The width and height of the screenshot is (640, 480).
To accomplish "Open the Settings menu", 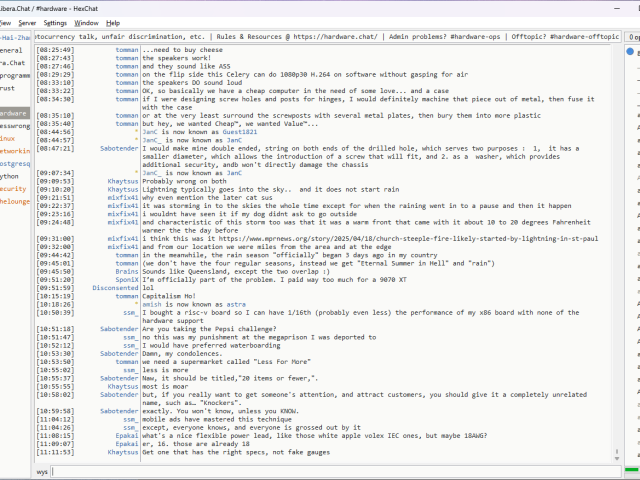I will pyautogui.click(x=55, y=22).
